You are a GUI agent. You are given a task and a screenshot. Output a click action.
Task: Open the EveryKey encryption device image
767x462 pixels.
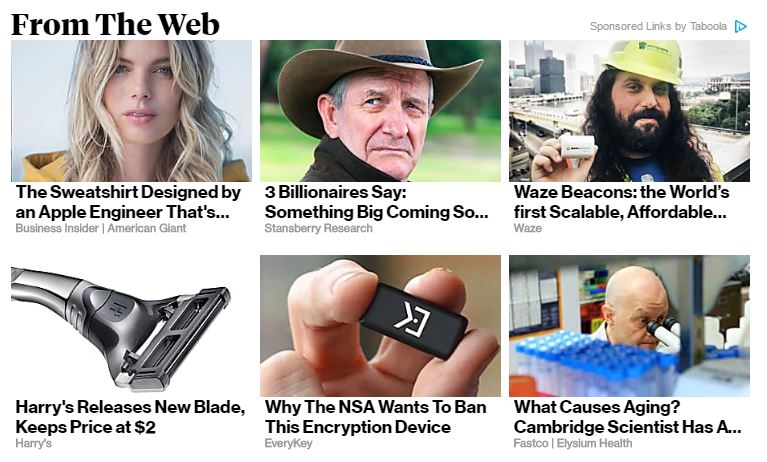(380, 326)
